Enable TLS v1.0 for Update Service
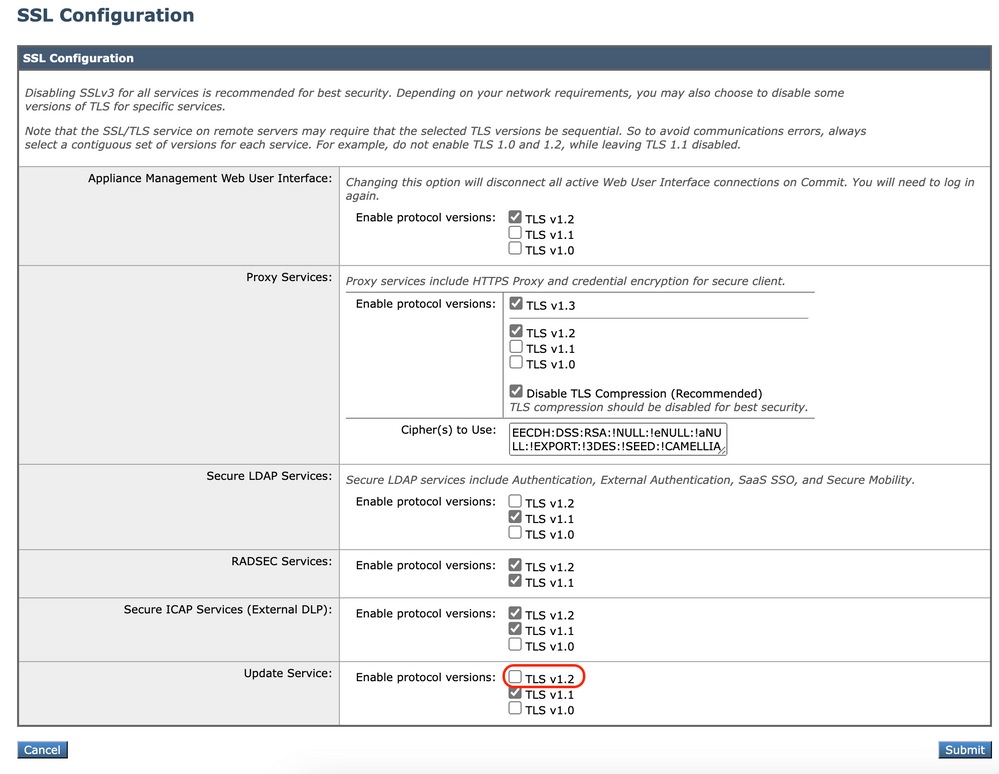999x774 pixels. click(515, 708)
